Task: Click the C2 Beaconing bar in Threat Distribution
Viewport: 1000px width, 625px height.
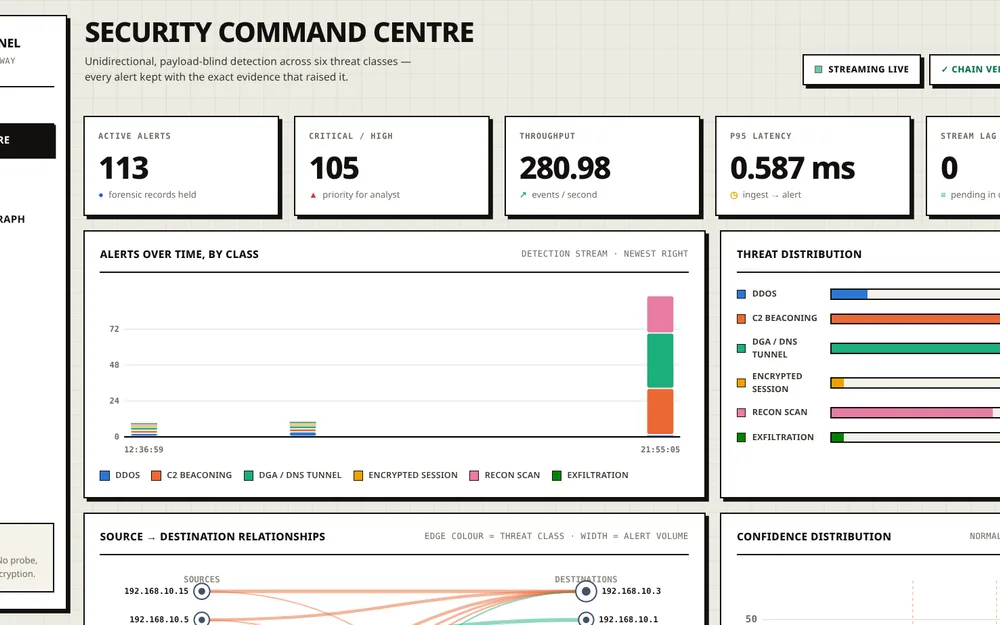Action: [915, 318]
